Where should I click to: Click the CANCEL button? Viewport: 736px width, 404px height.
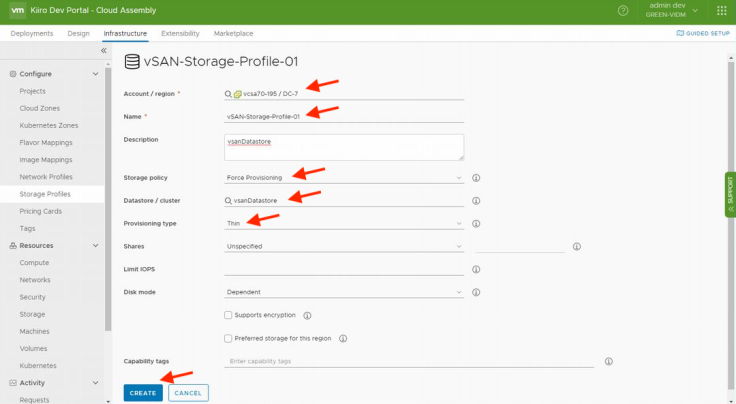(x=188, y=393)
